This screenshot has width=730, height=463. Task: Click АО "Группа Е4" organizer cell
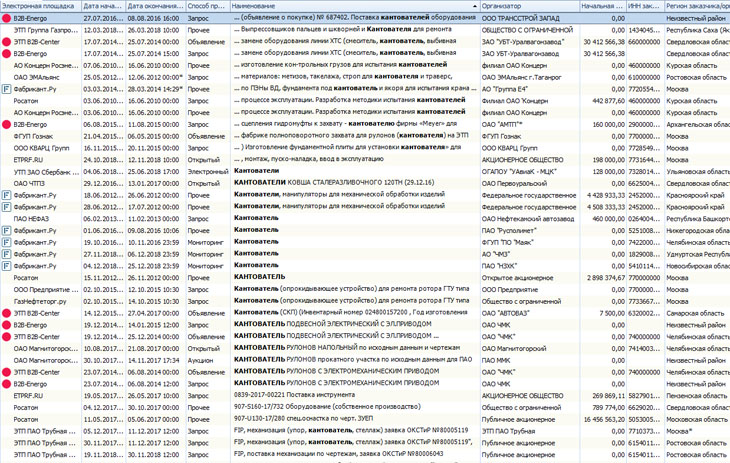pyautogui.click(x=505, y=89)
